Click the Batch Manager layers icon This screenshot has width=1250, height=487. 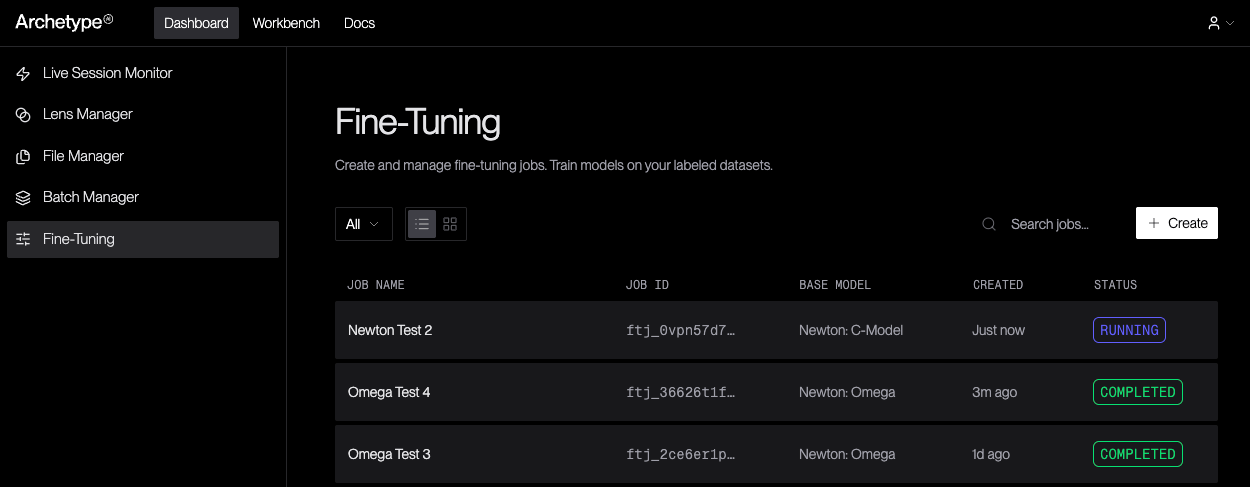coord(24,198)
